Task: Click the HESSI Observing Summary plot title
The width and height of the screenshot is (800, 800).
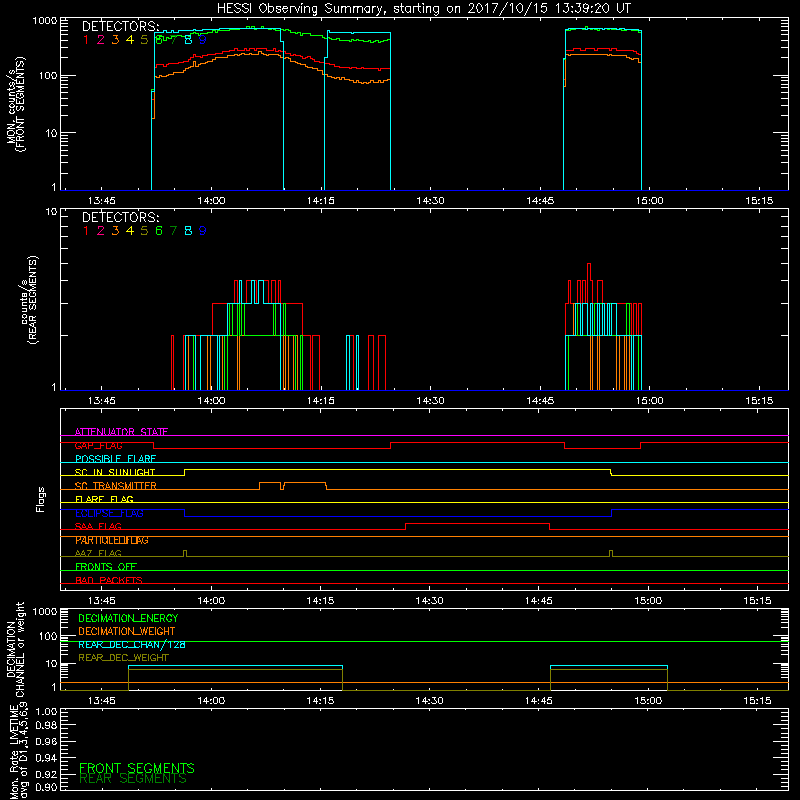Action: coord(423,8)
